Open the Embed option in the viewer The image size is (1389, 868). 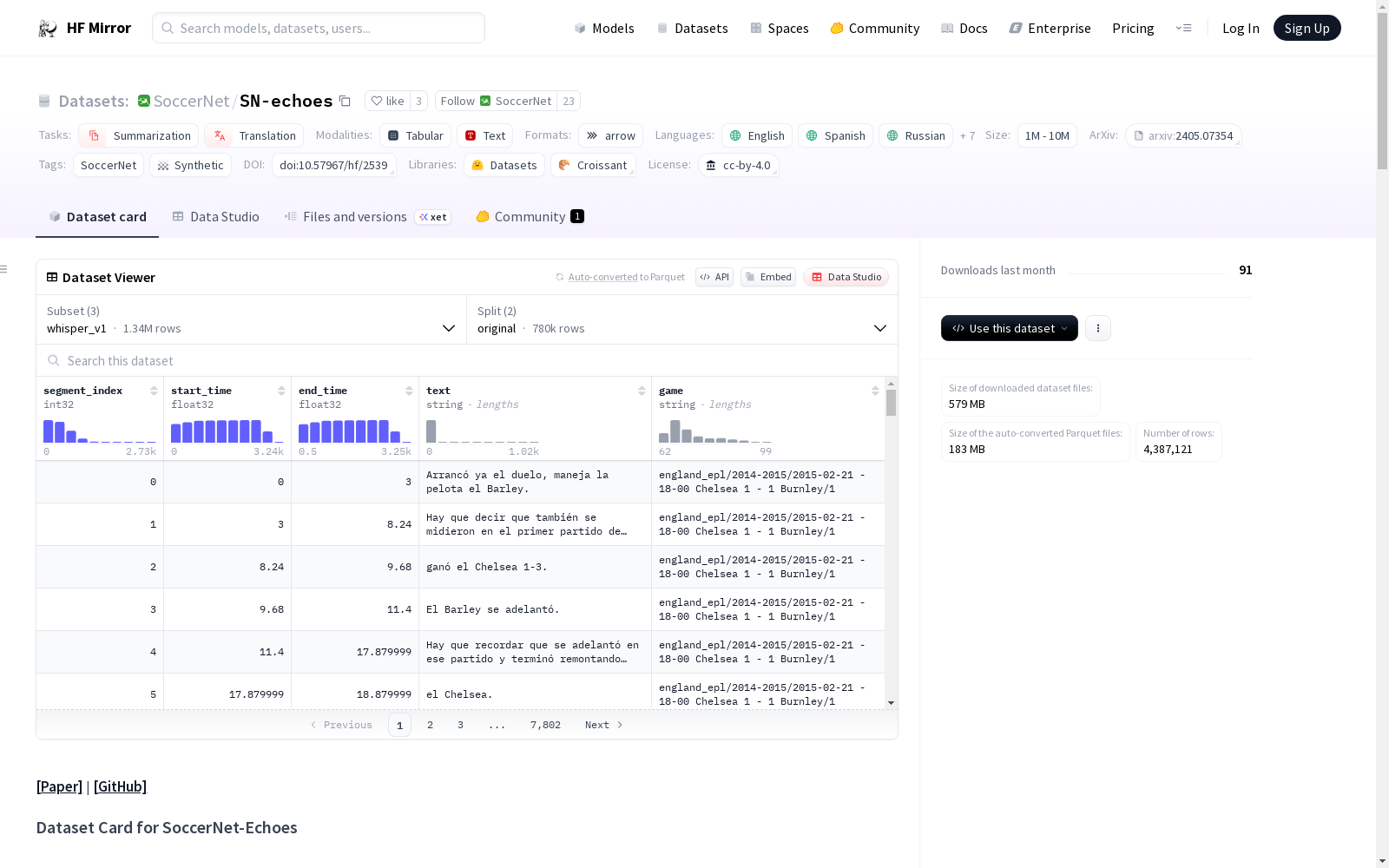(x=768, y=277)
